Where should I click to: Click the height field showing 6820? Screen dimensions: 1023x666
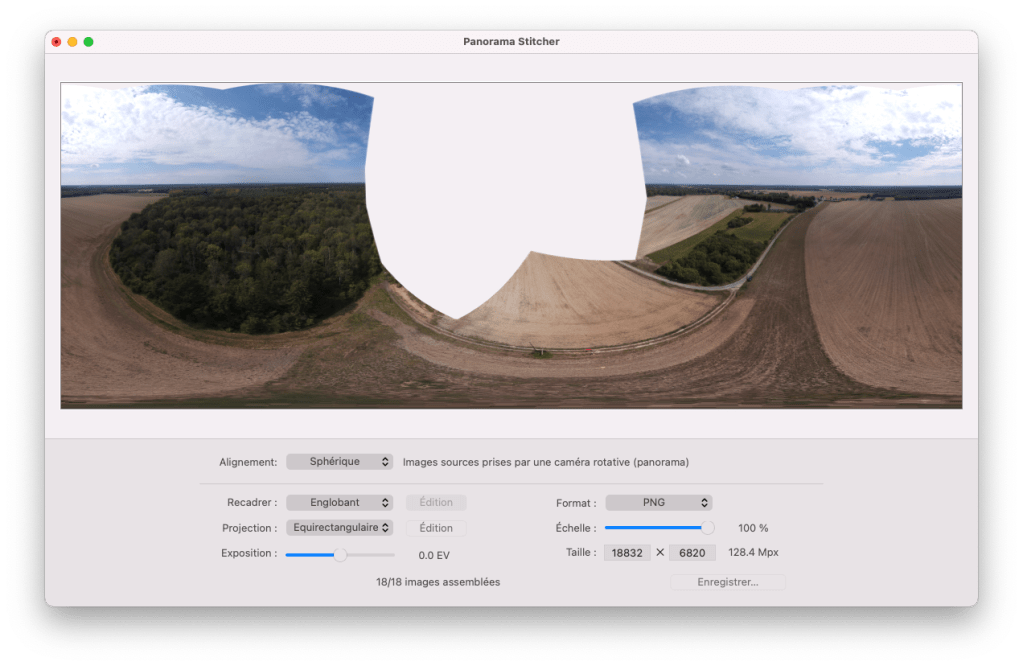tap(692, 552)
